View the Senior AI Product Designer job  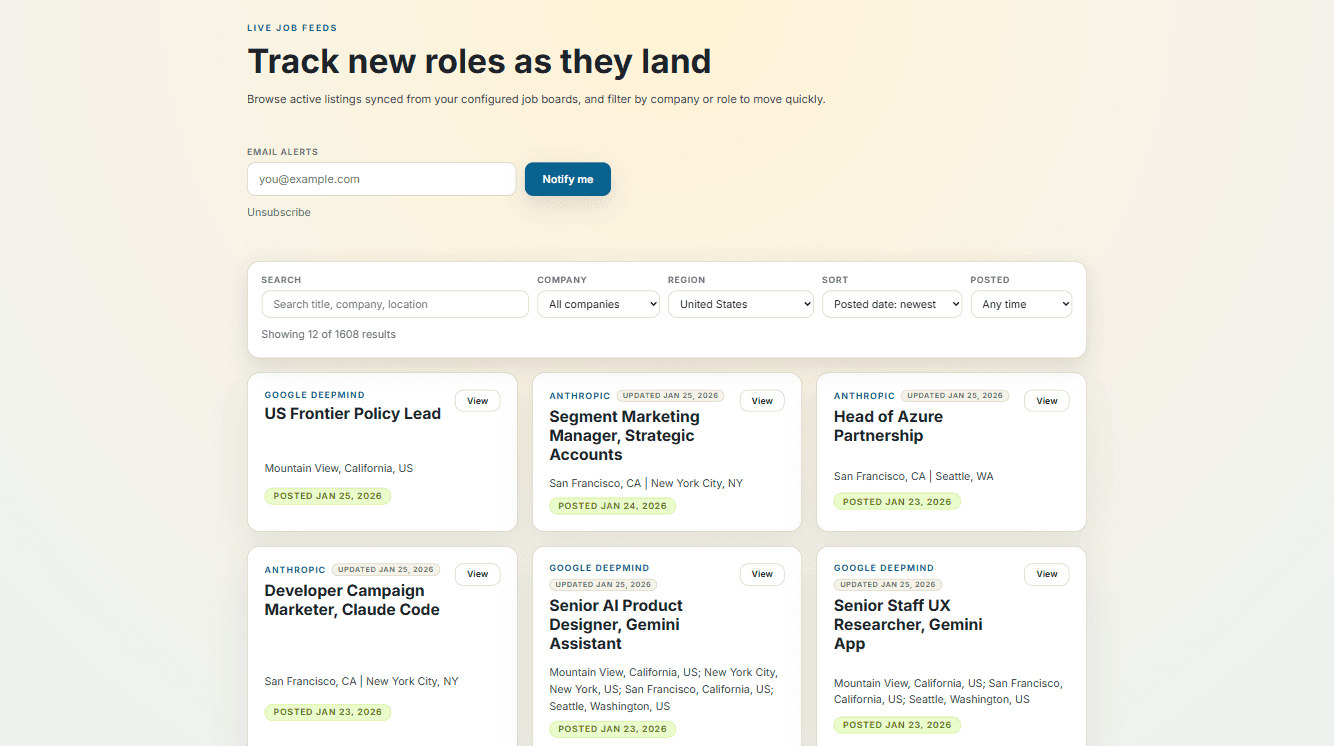[762, 574]
